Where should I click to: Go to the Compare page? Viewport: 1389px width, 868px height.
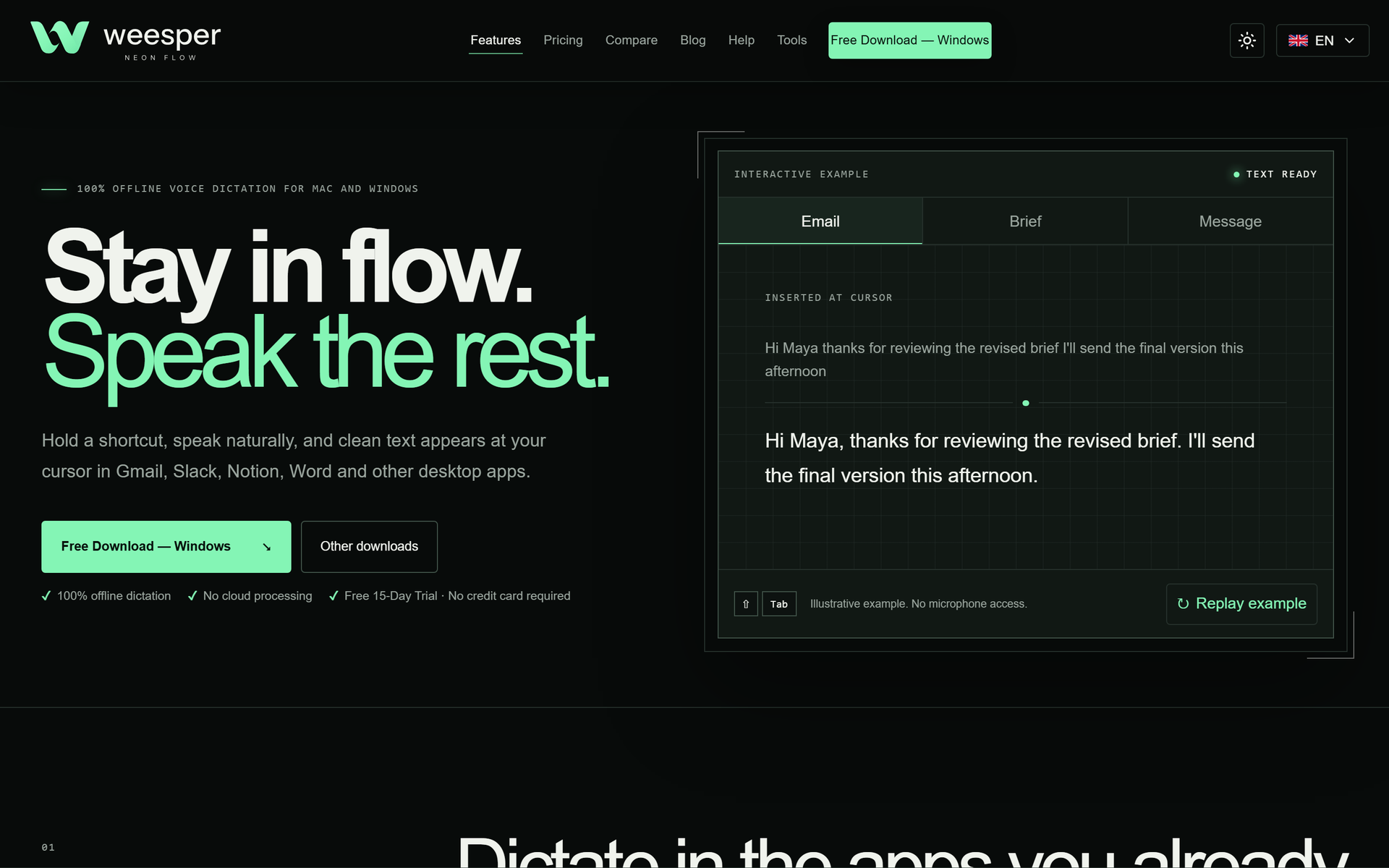[632, 41]
